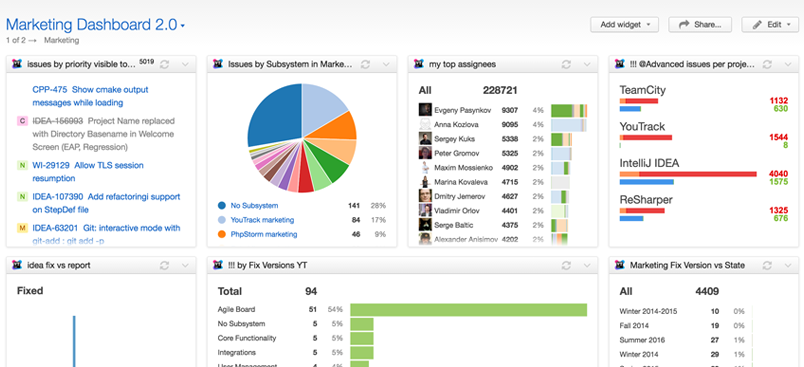Viewport: 804px width, 367px height.
Task: Refresh the by Fix Versions YT widget
Action: (x=567, y=265)
